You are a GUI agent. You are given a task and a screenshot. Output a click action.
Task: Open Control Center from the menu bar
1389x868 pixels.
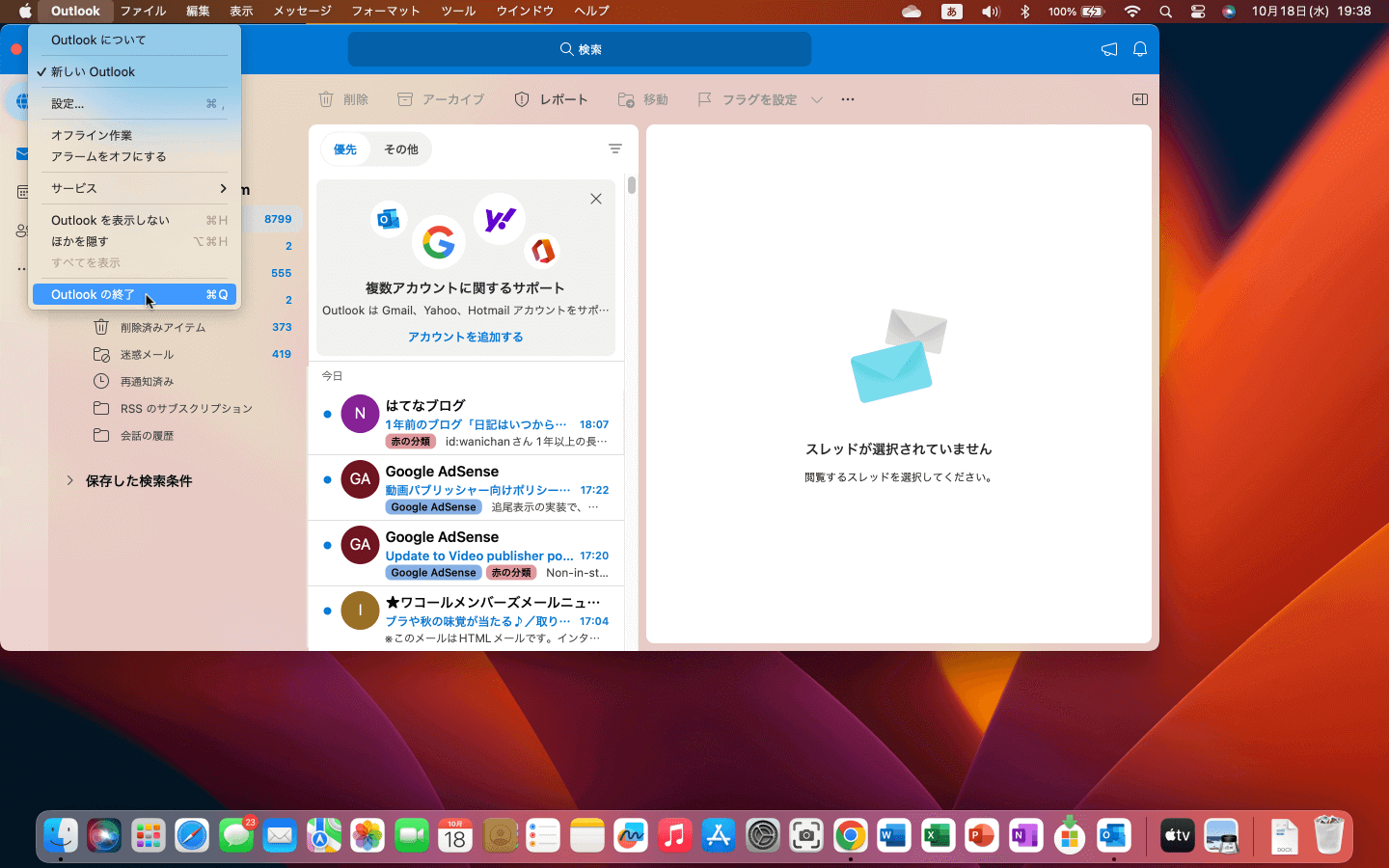tap(1197, 12)
